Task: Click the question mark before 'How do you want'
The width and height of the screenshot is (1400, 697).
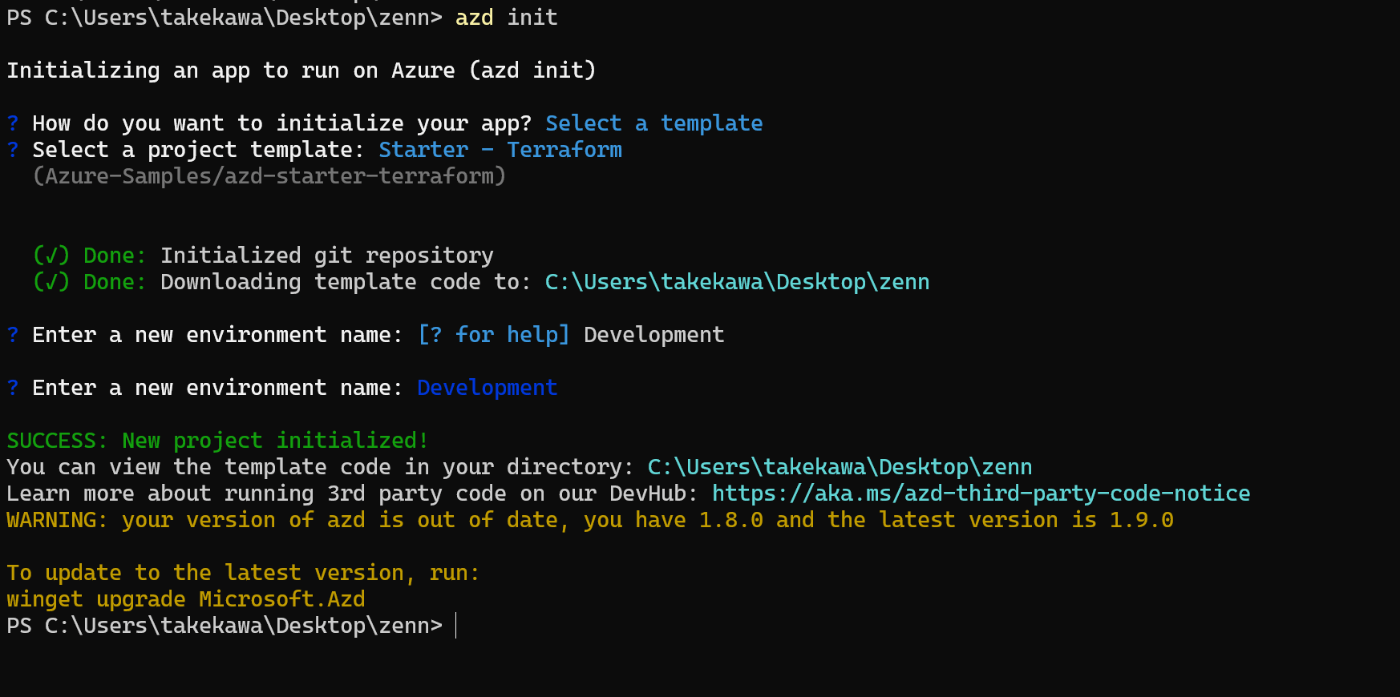Action: [x=13, y=123]
